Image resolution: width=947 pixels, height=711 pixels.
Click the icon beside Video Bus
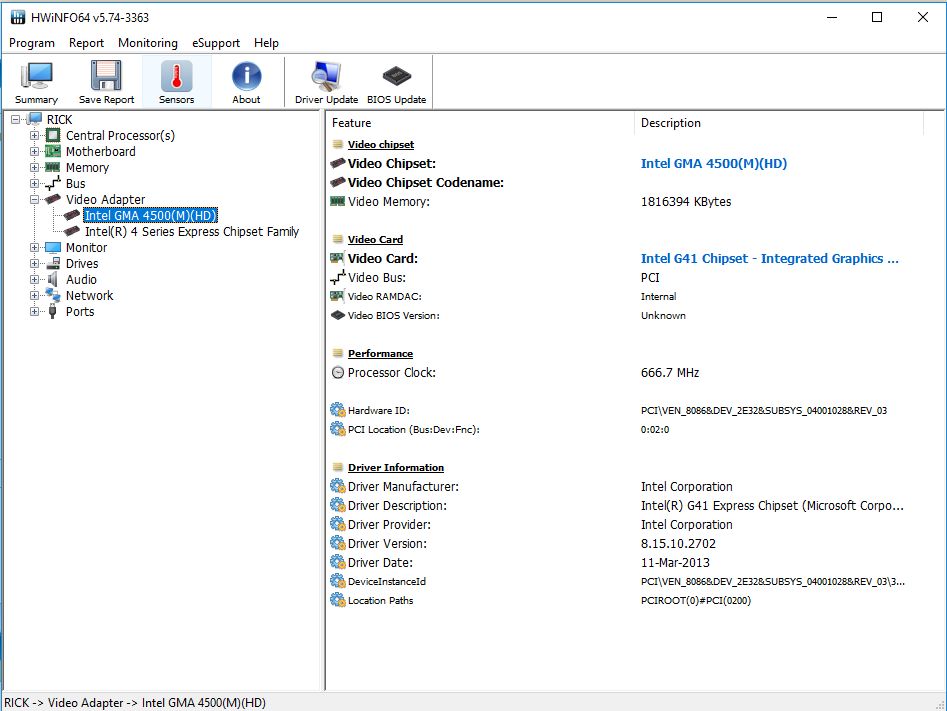(x=338, y=277)
